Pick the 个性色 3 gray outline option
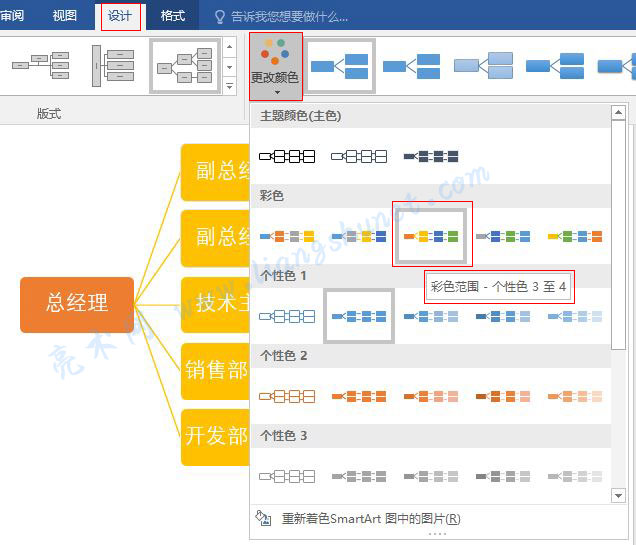Screen dimensions: 636x545 (x=287, y=476)
